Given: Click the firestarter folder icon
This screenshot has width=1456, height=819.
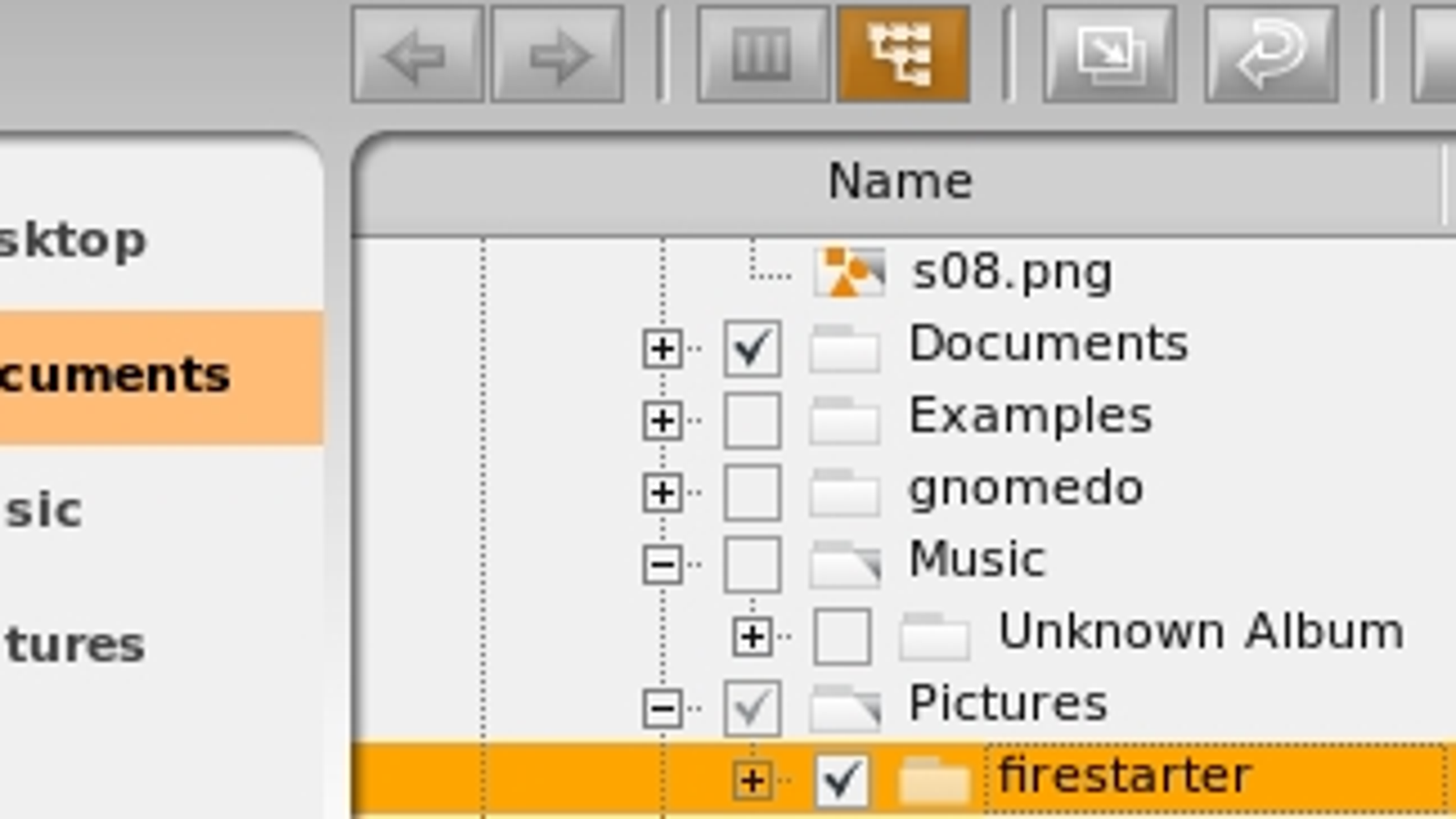Looking at the screenshot, I should (x=935, y=780).
